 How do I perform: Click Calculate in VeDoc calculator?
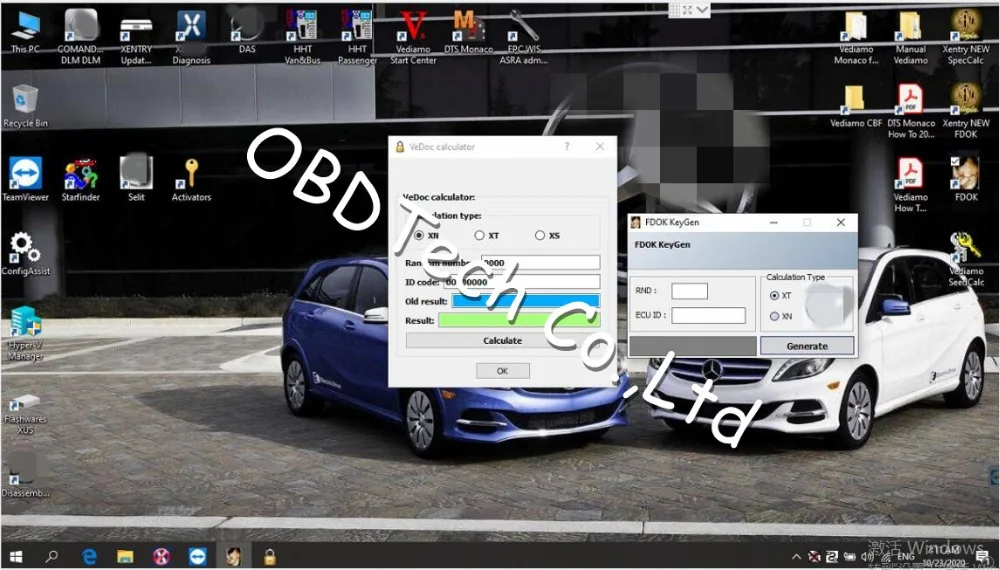coord(502,340)
